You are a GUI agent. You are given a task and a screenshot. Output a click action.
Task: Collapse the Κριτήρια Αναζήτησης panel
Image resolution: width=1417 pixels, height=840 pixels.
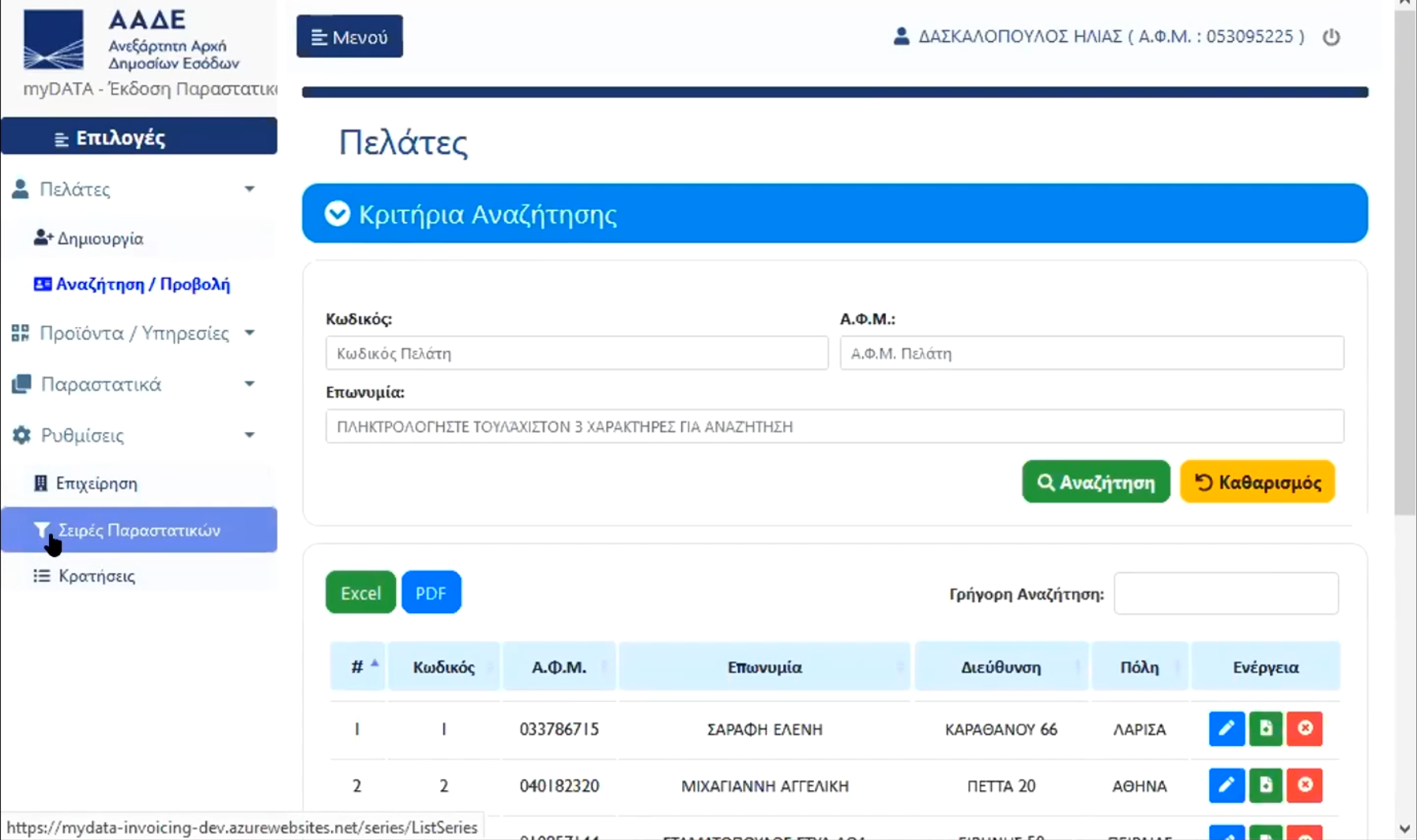point(337,213)
